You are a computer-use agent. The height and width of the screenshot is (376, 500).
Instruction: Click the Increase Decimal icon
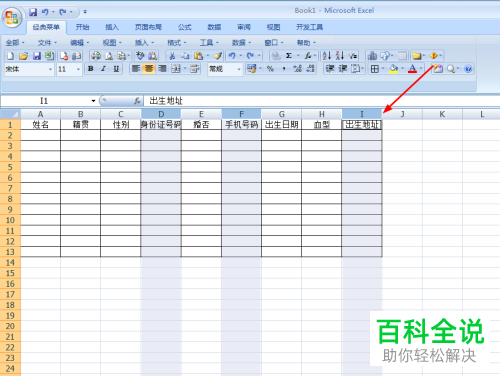click(x=297, y=69)
